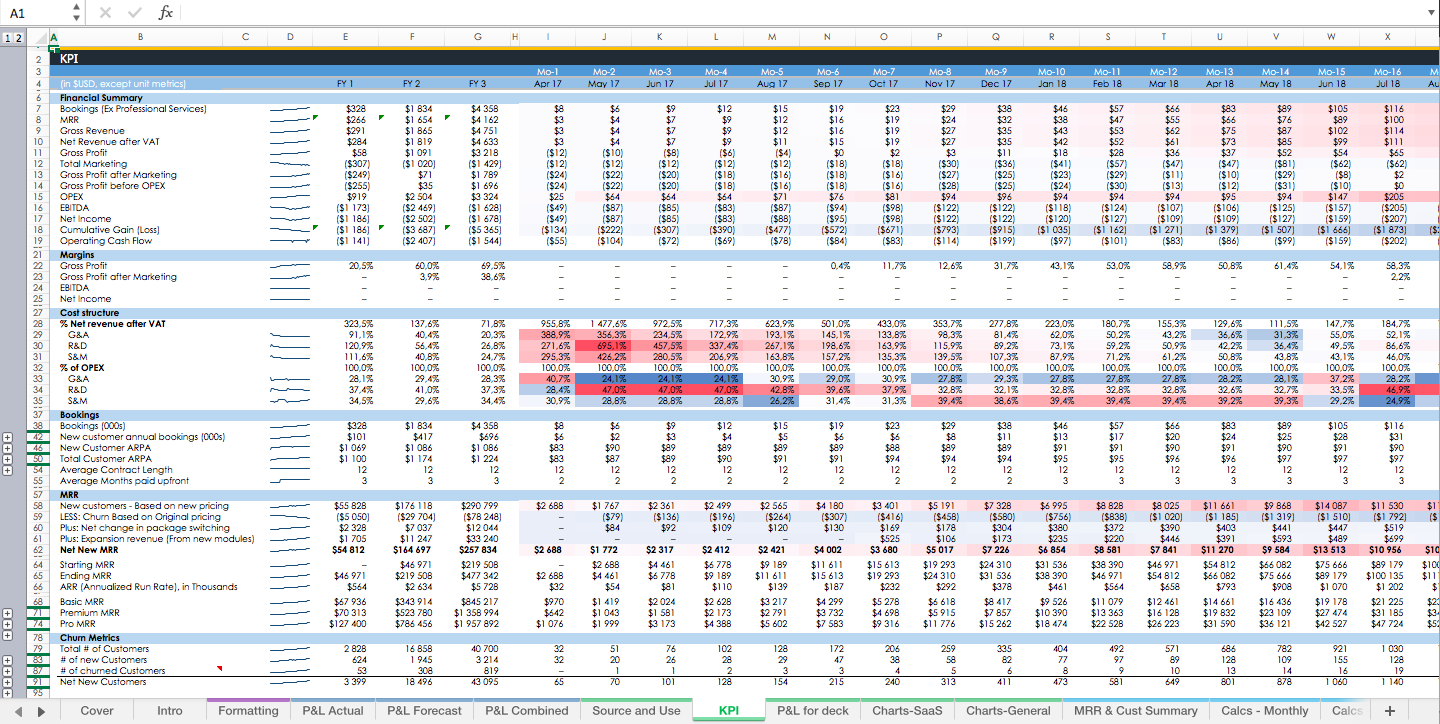Switch to the Intro sheet tab

(170, 711)
